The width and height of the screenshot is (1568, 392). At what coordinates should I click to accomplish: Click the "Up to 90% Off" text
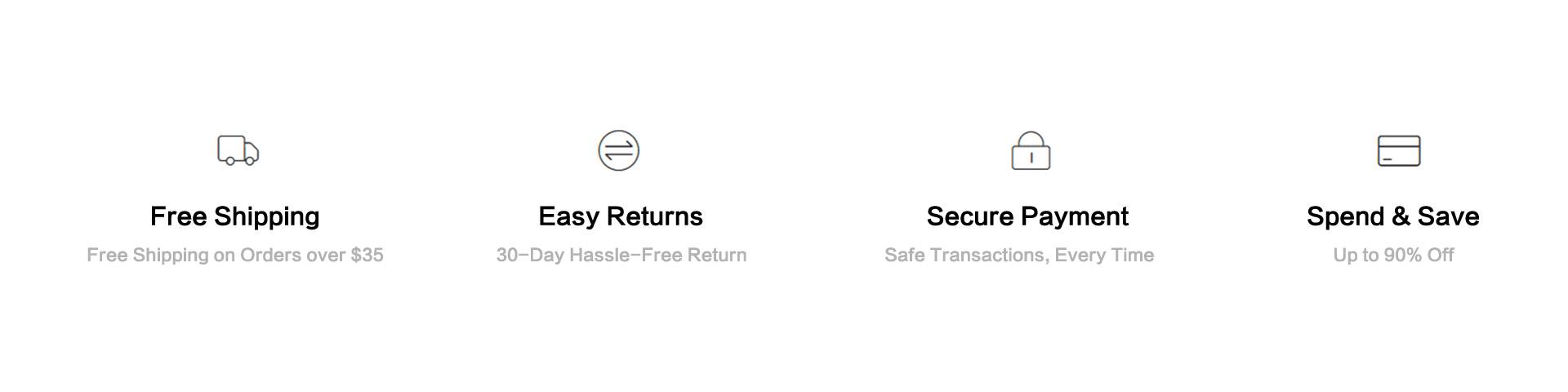pos(1393,255)
